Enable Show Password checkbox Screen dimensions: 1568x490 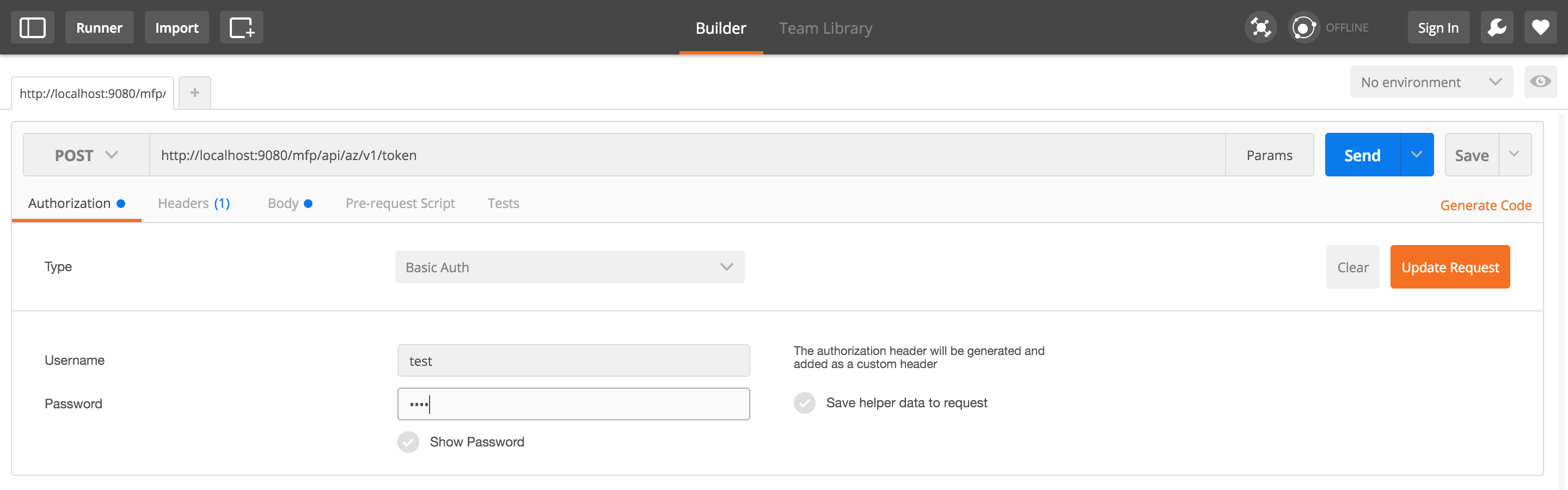coord(408,442)
